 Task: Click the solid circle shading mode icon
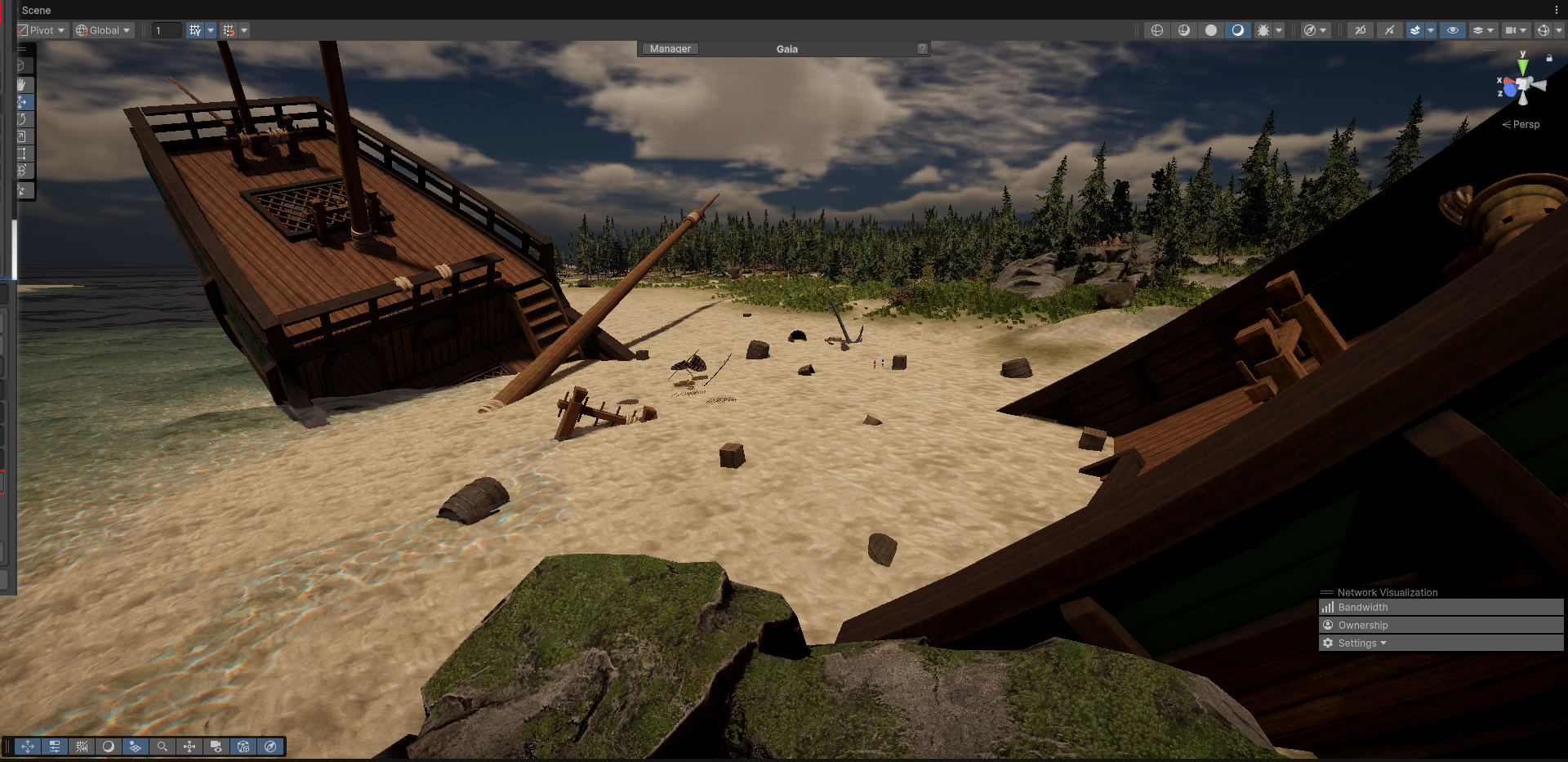(1211, 30)
